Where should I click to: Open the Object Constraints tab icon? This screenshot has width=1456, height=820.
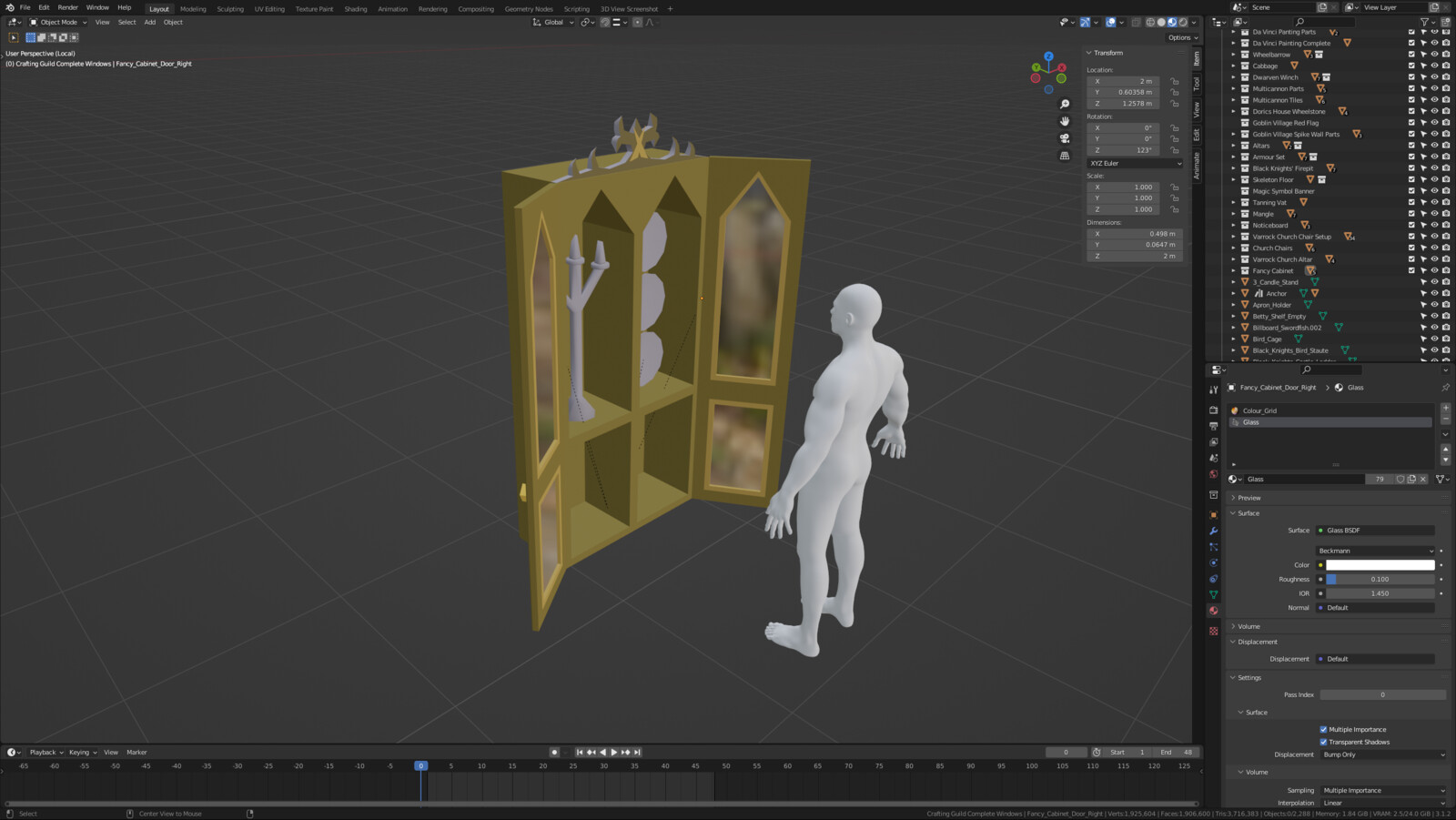click(x=1213, y=579)
